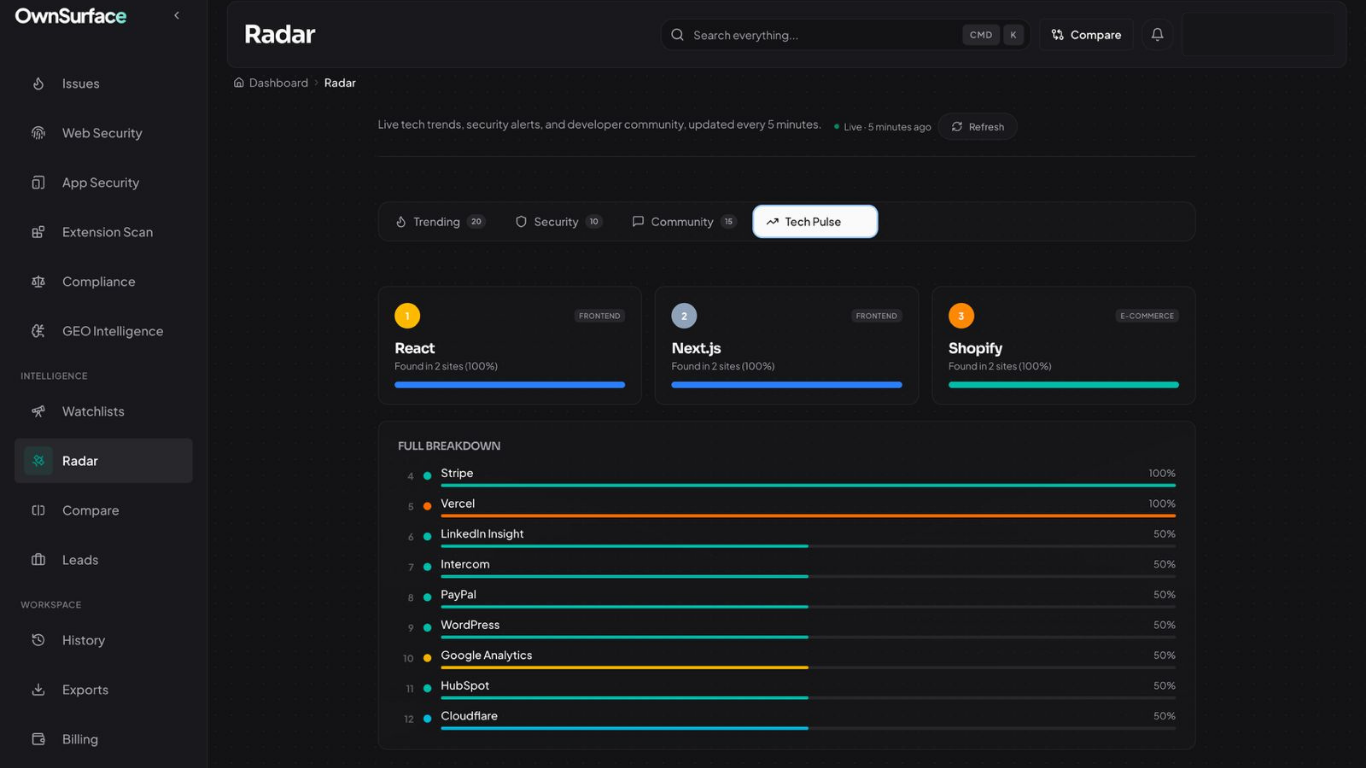The height and width of the screenshot is (768, 1366).
Task: Click the search magnifier icon
Action: click(677, 35)
